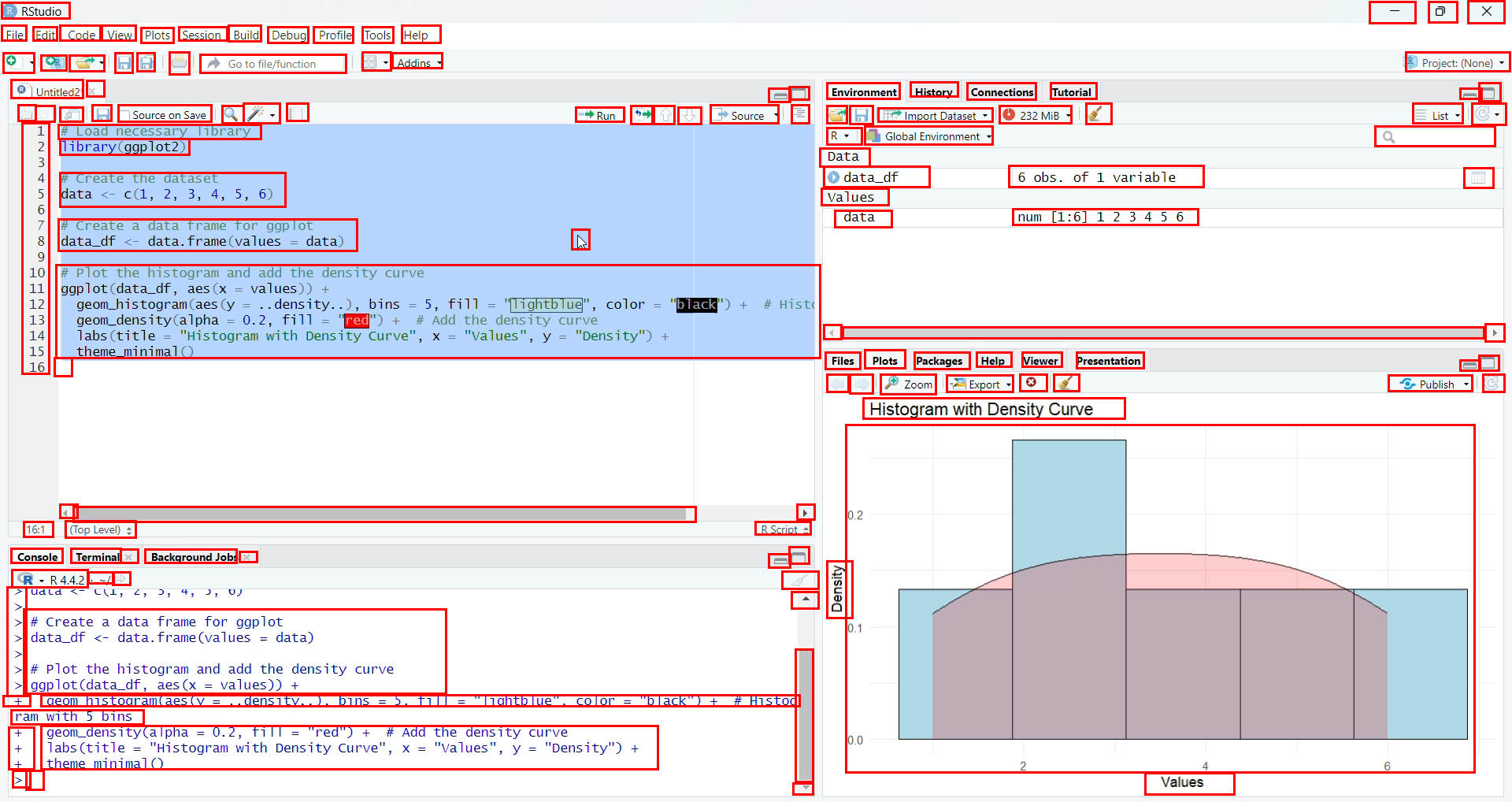Open an existing file from the toolbar
The width and height of the screenshot is (1512, 802).
tap(82, 62)
